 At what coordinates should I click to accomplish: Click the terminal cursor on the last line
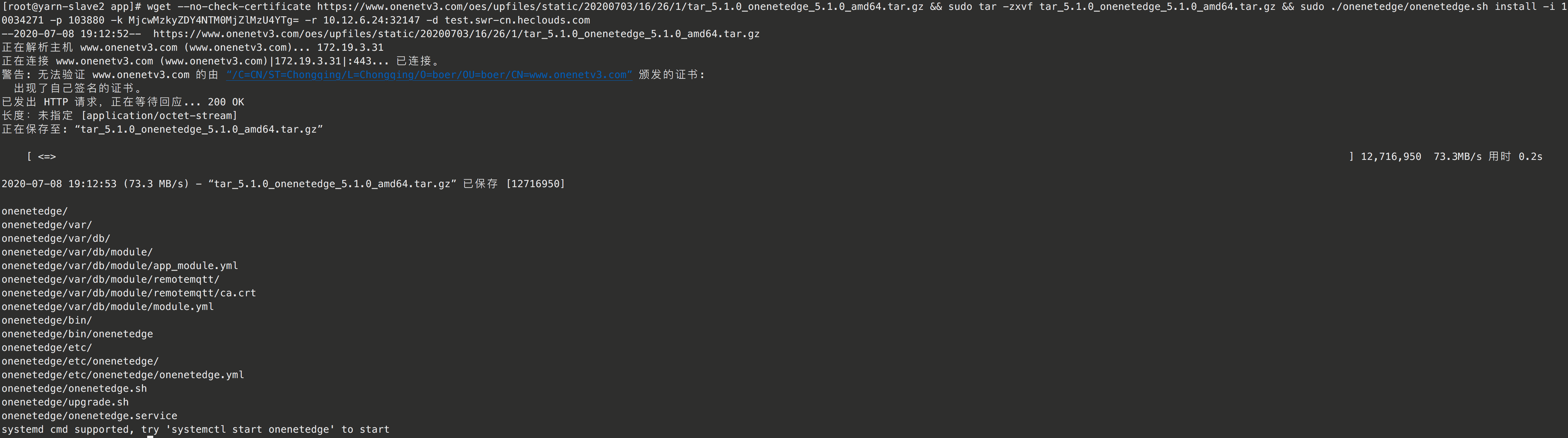tap(150, 435)
